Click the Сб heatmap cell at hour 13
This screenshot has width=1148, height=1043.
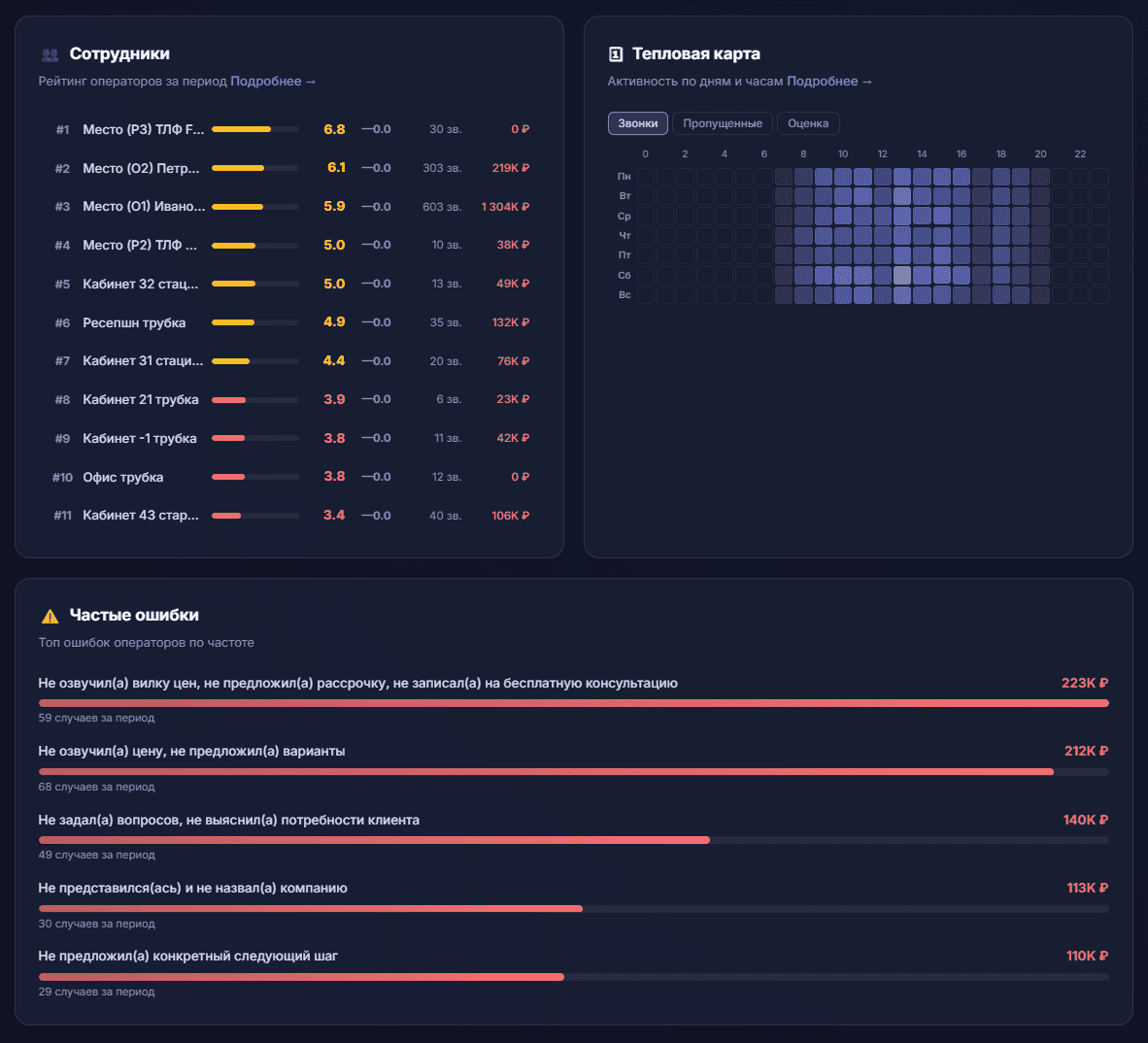pyautogui.click(x=902, y=275)
